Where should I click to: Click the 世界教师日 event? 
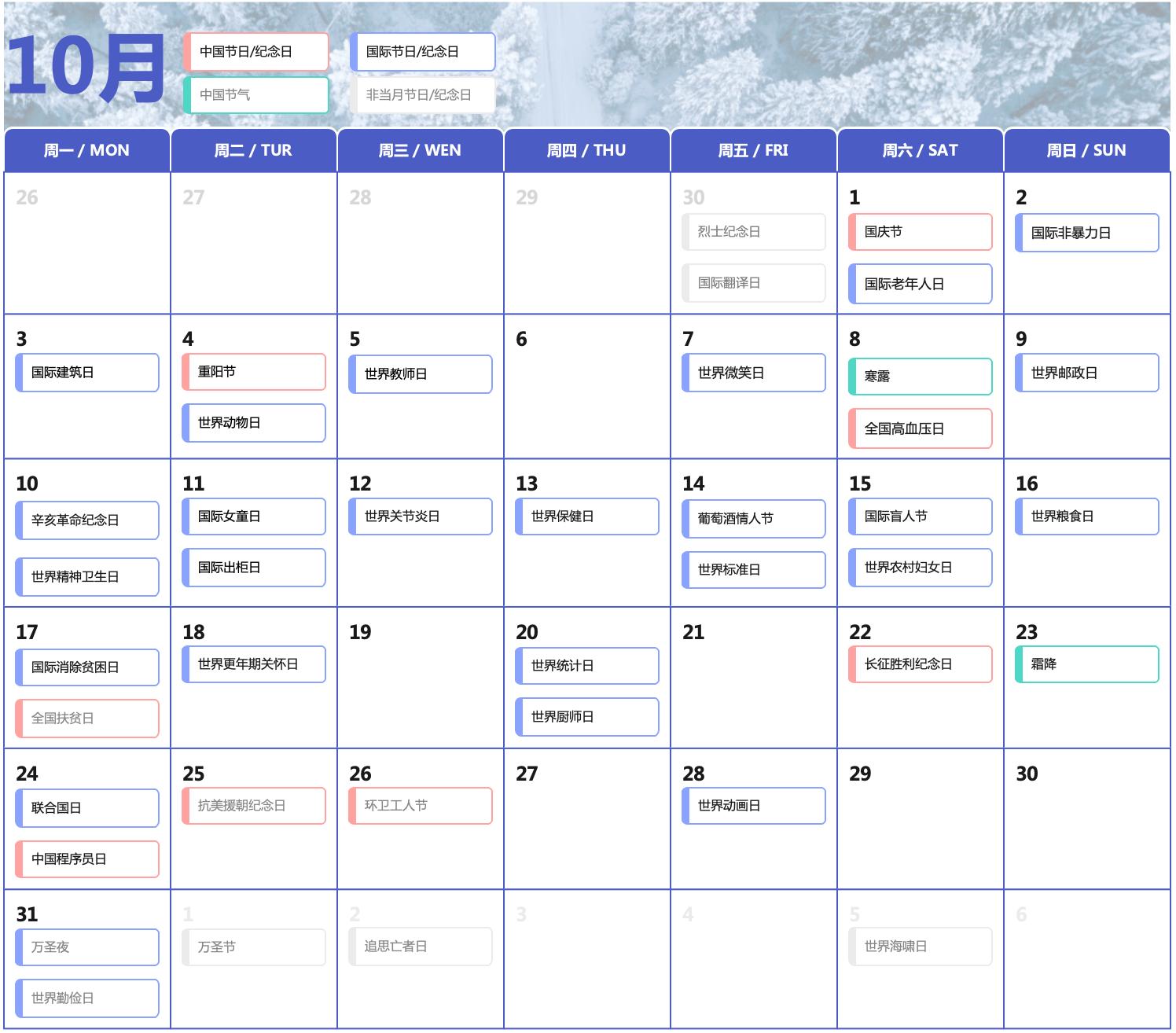pyautogui.click(x=421, y=374)
